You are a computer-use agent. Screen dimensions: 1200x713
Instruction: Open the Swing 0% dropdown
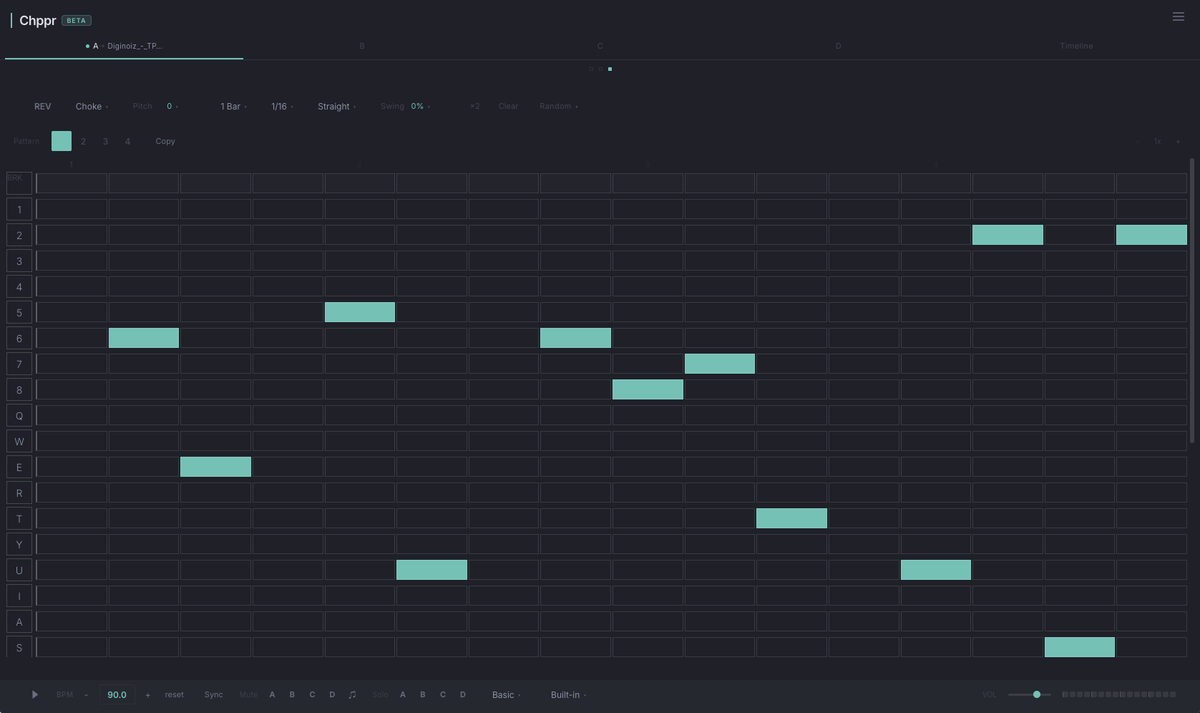[420, 106]
